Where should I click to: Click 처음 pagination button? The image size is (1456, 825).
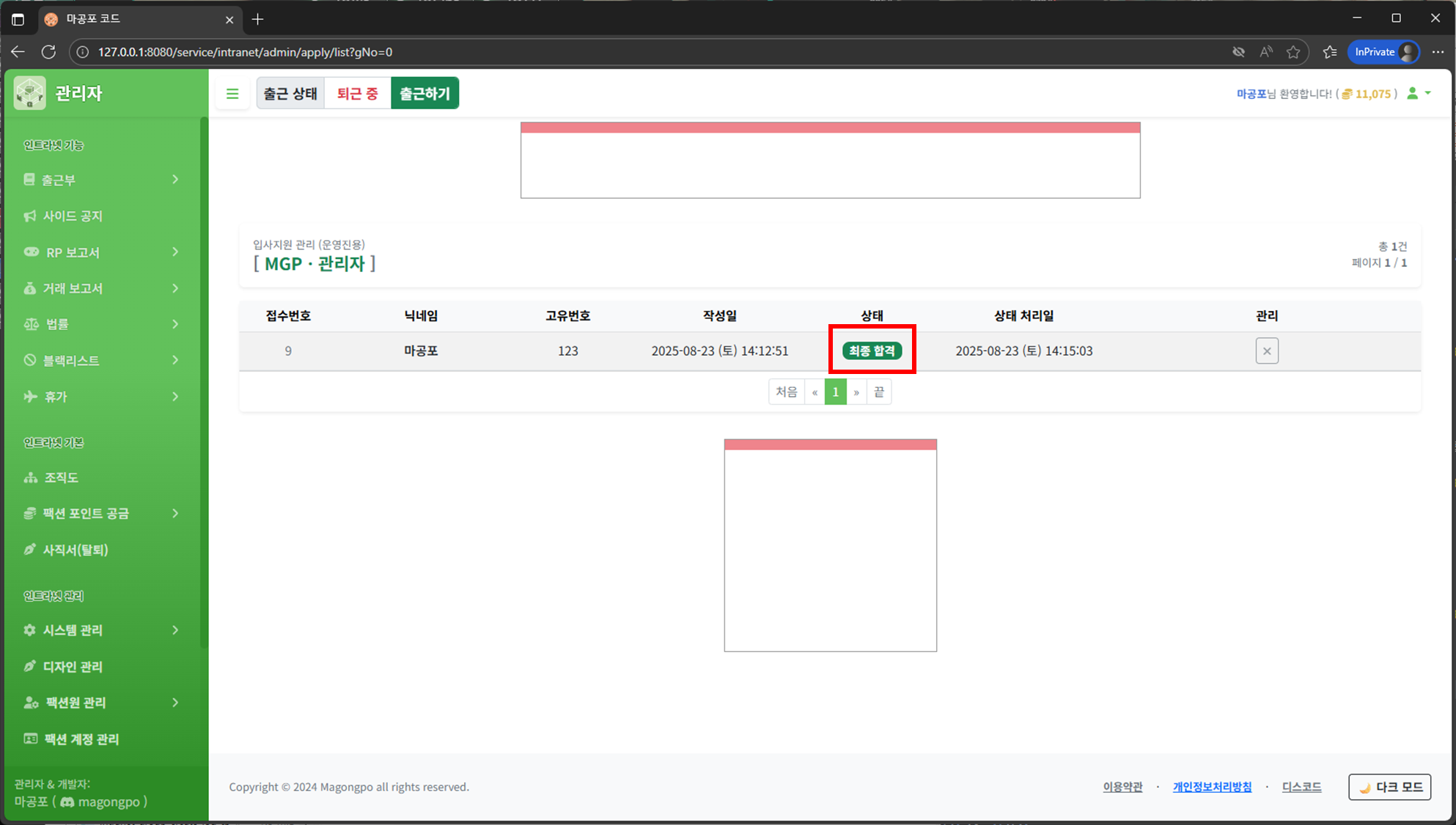[787, 392]
